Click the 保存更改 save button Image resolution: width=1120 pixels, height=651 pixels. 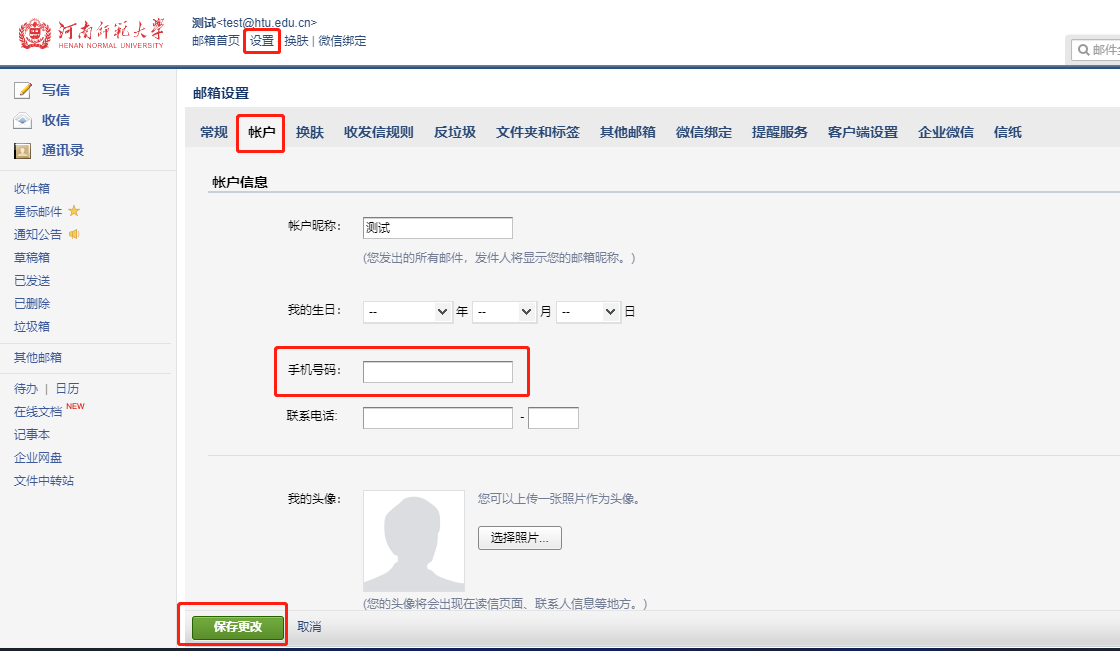(x=238, y=627)
